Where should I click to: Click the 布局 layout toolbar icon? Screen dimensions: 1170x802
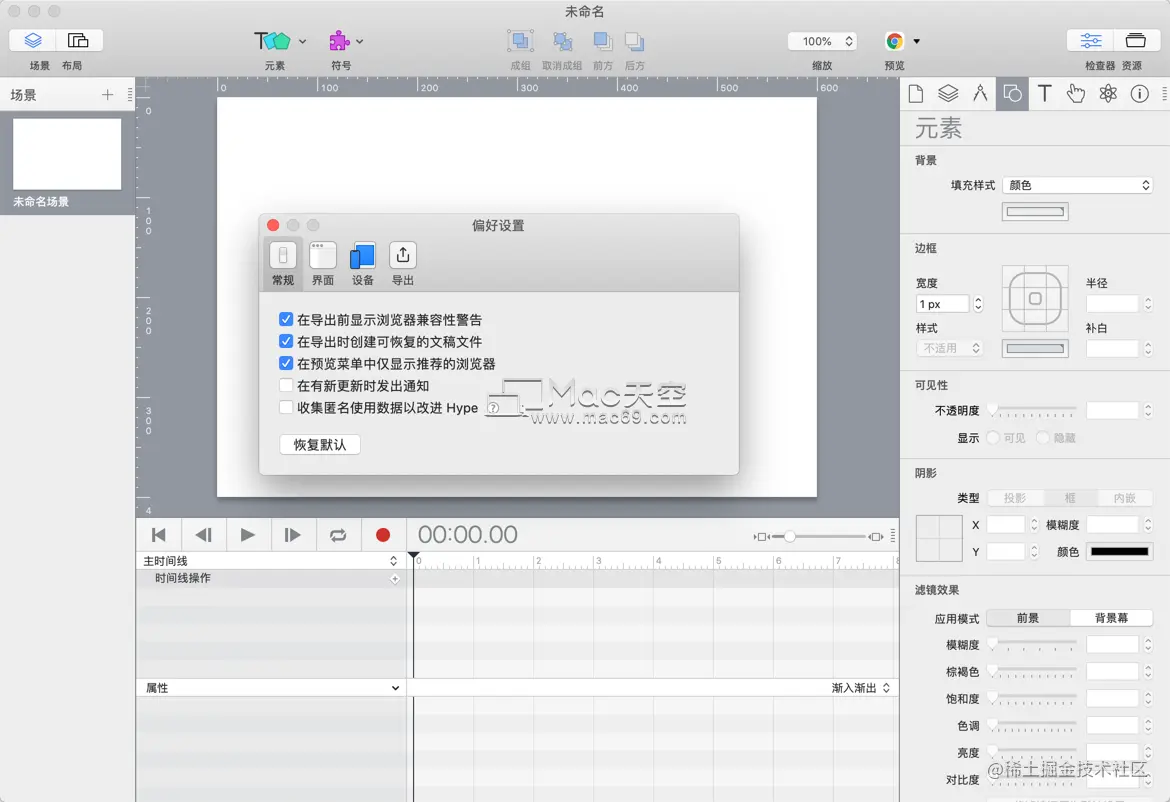78,40
